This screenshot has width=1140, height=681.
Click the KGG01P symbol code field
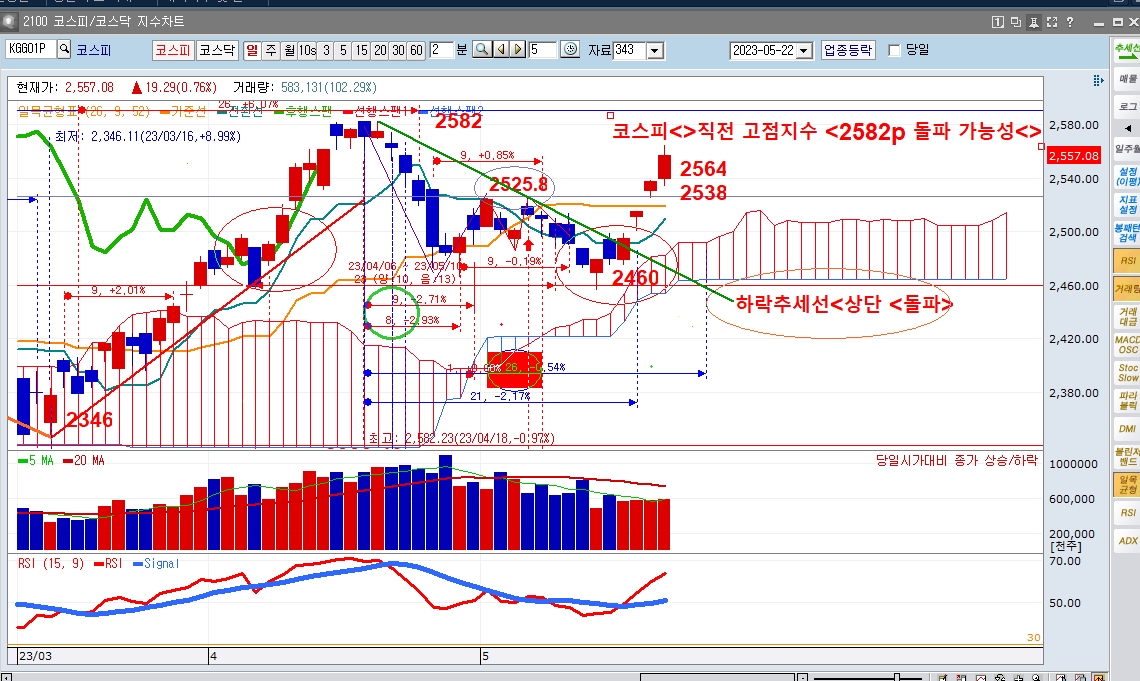pos(31,49)
